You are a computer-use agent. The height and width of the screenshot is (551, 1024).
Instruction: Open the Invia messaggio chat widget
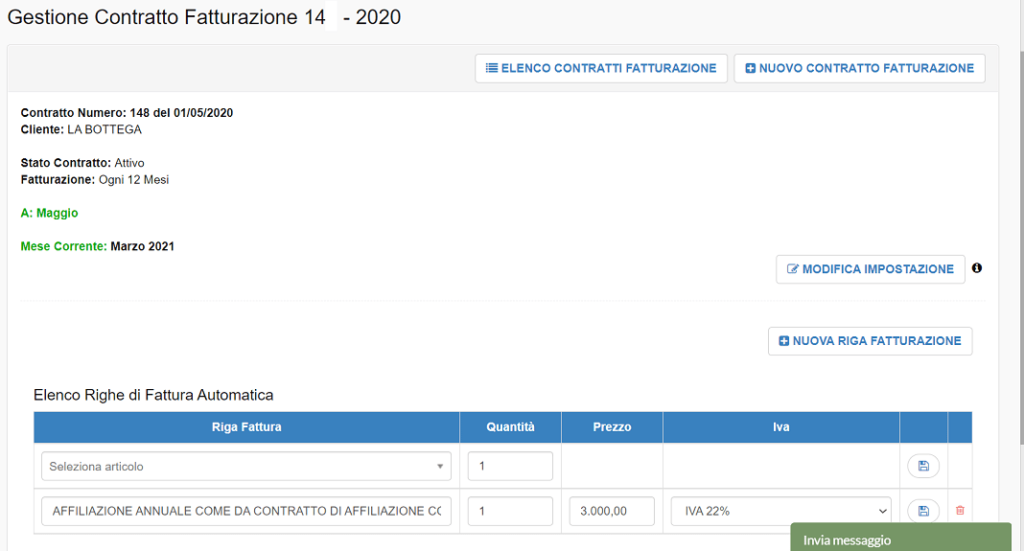900,539
